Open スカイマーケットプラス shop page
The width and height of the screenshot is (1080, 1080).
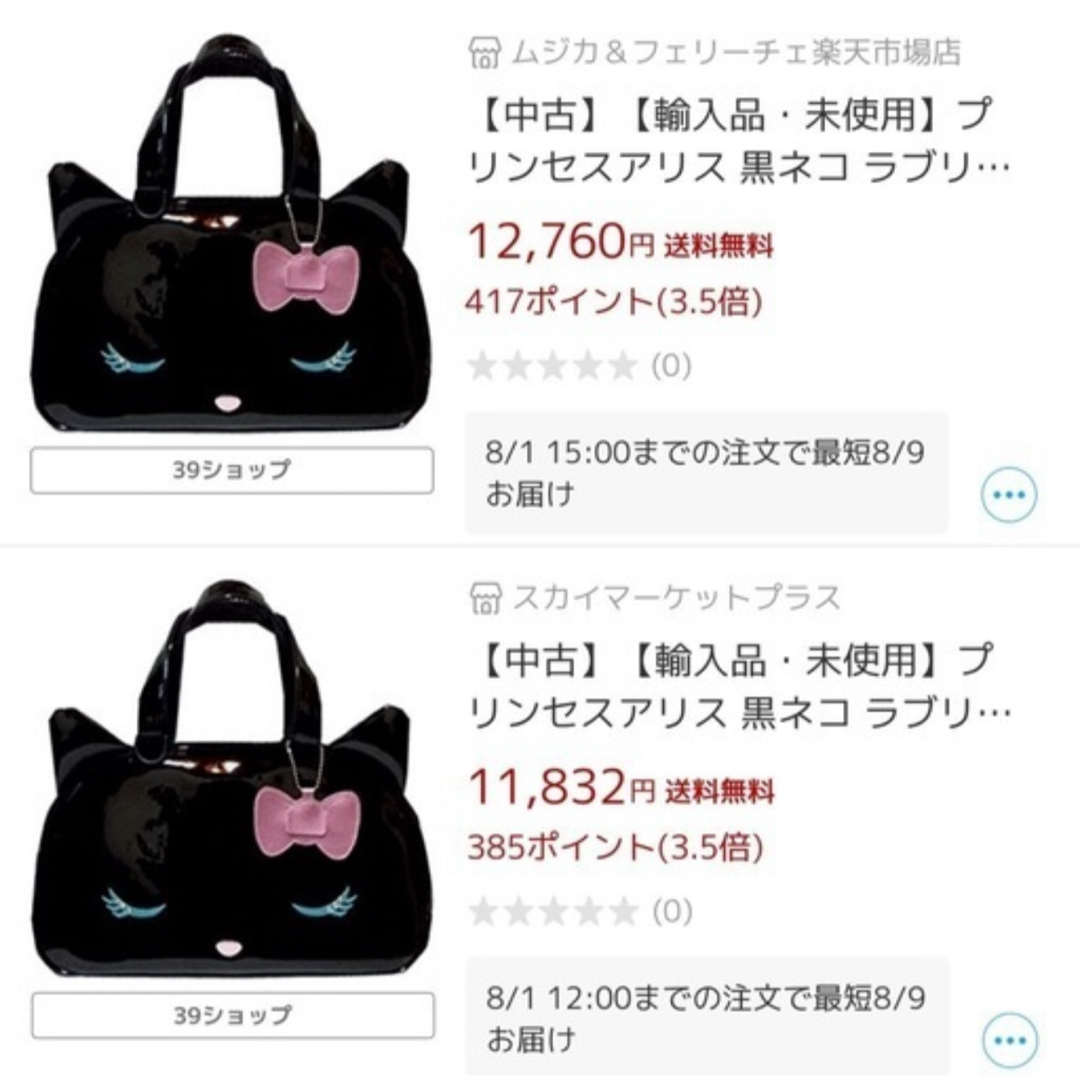676,598
